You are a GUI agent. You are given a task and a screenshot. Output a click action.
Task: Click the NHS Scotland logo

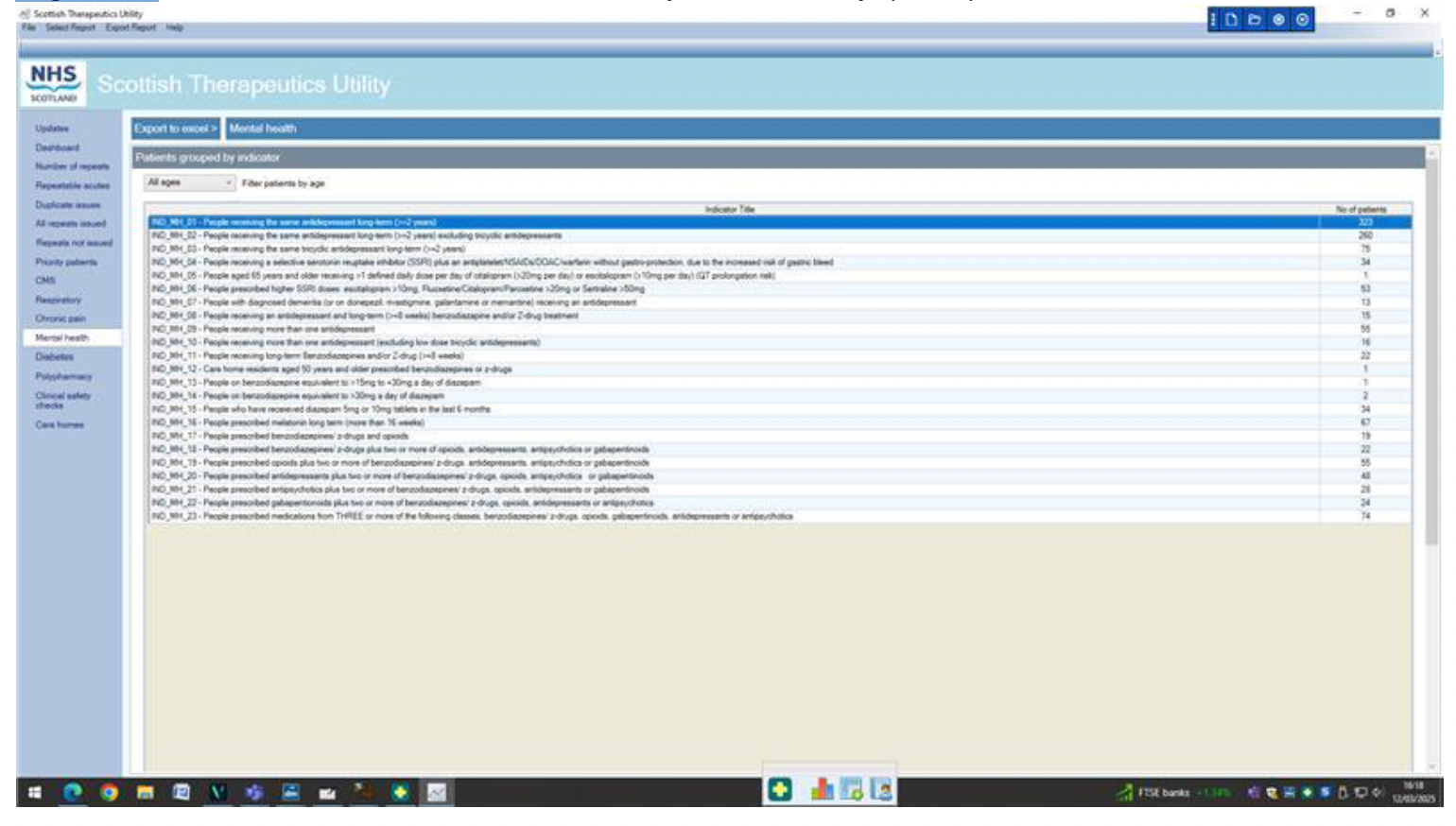53,83
